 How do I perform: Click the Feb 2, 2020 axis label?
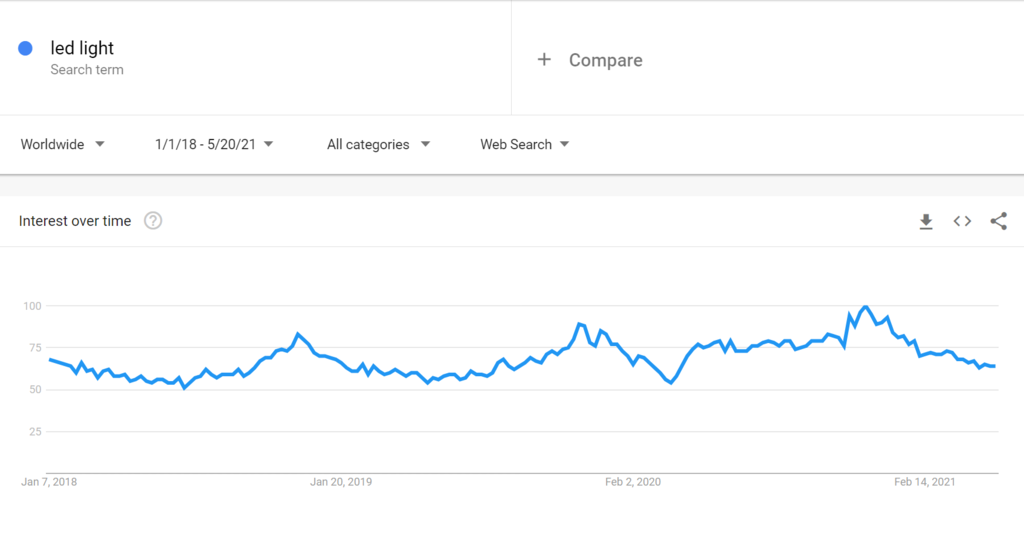click(x=633, y=482)
